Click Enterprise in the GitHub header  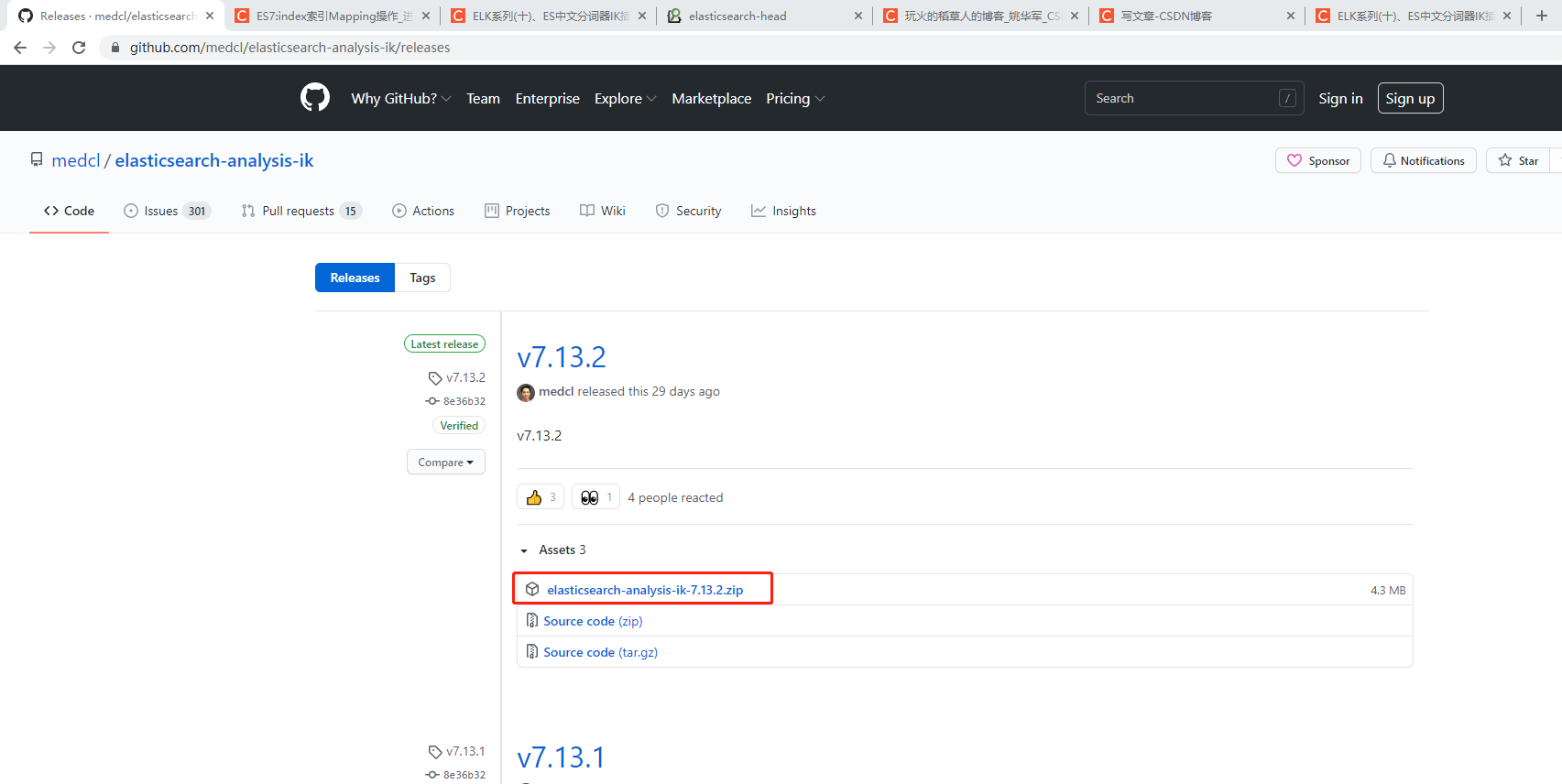(548, 98)
